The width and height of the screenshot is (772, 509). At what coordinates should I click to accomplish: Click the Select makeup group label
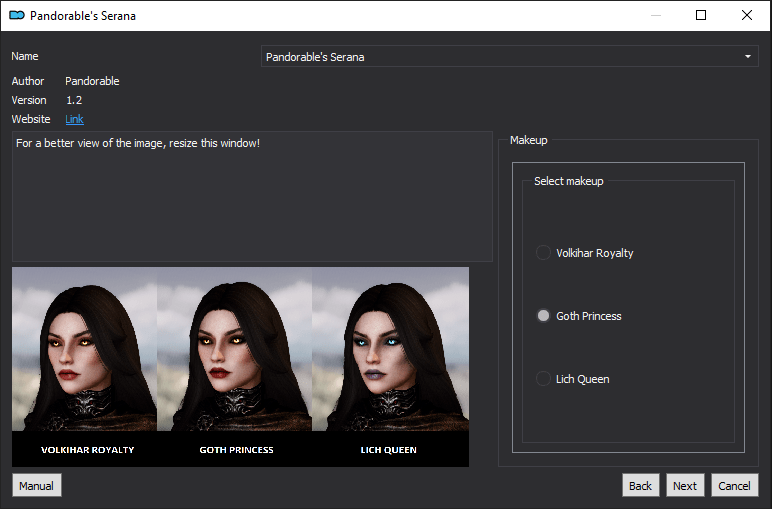(x=569, y=181)
